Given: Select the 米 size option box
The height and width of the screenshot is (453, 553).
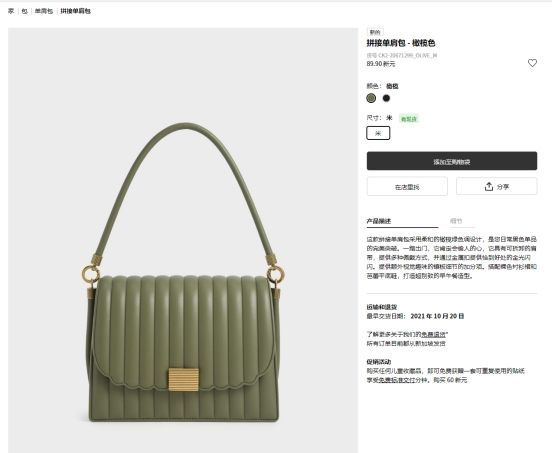Looking at the screenshot, I should [x=378, y=133].
